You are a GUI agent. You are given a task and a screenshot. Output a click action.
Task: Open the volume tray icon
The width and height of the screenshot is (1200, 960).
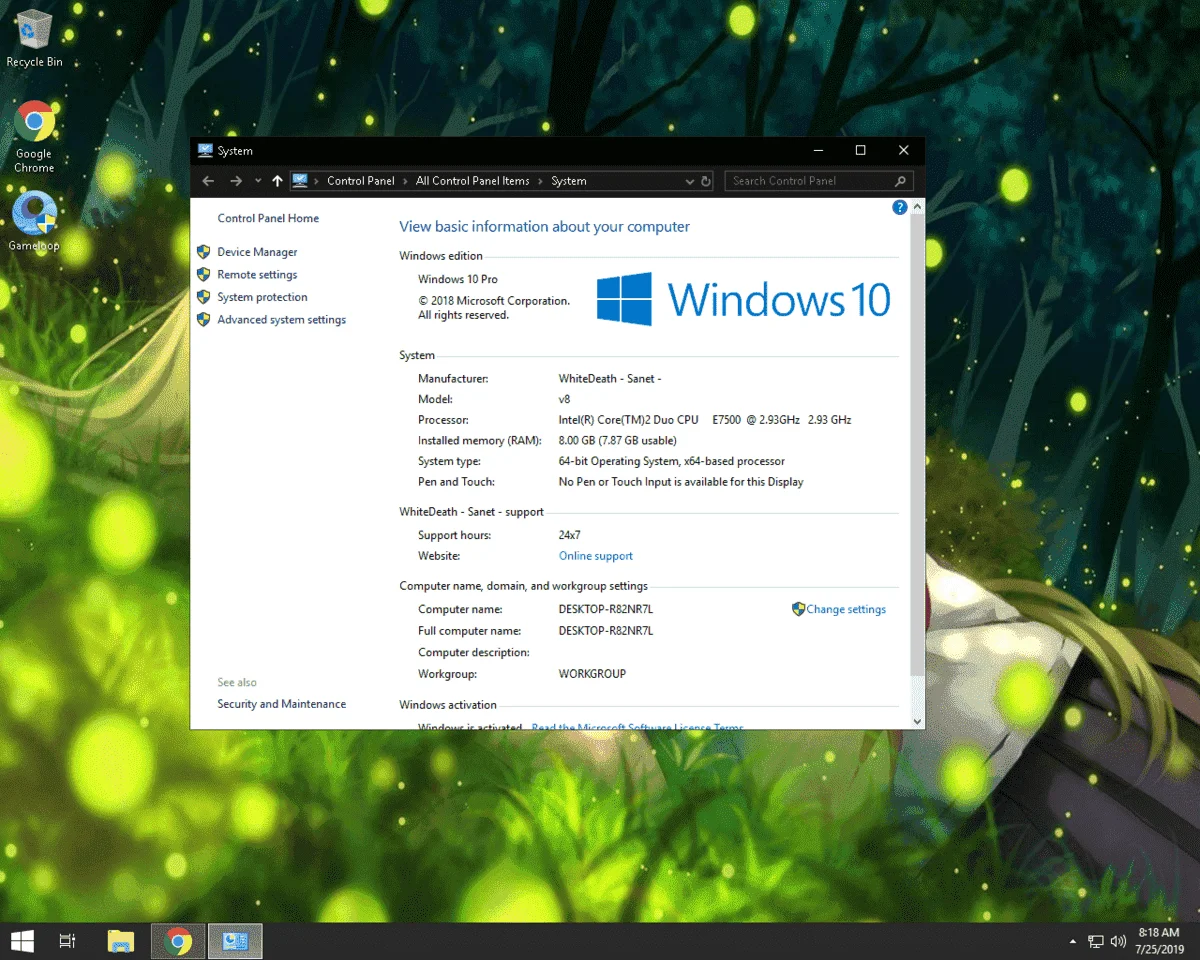pyautogui.click(x=1118, y=942)
